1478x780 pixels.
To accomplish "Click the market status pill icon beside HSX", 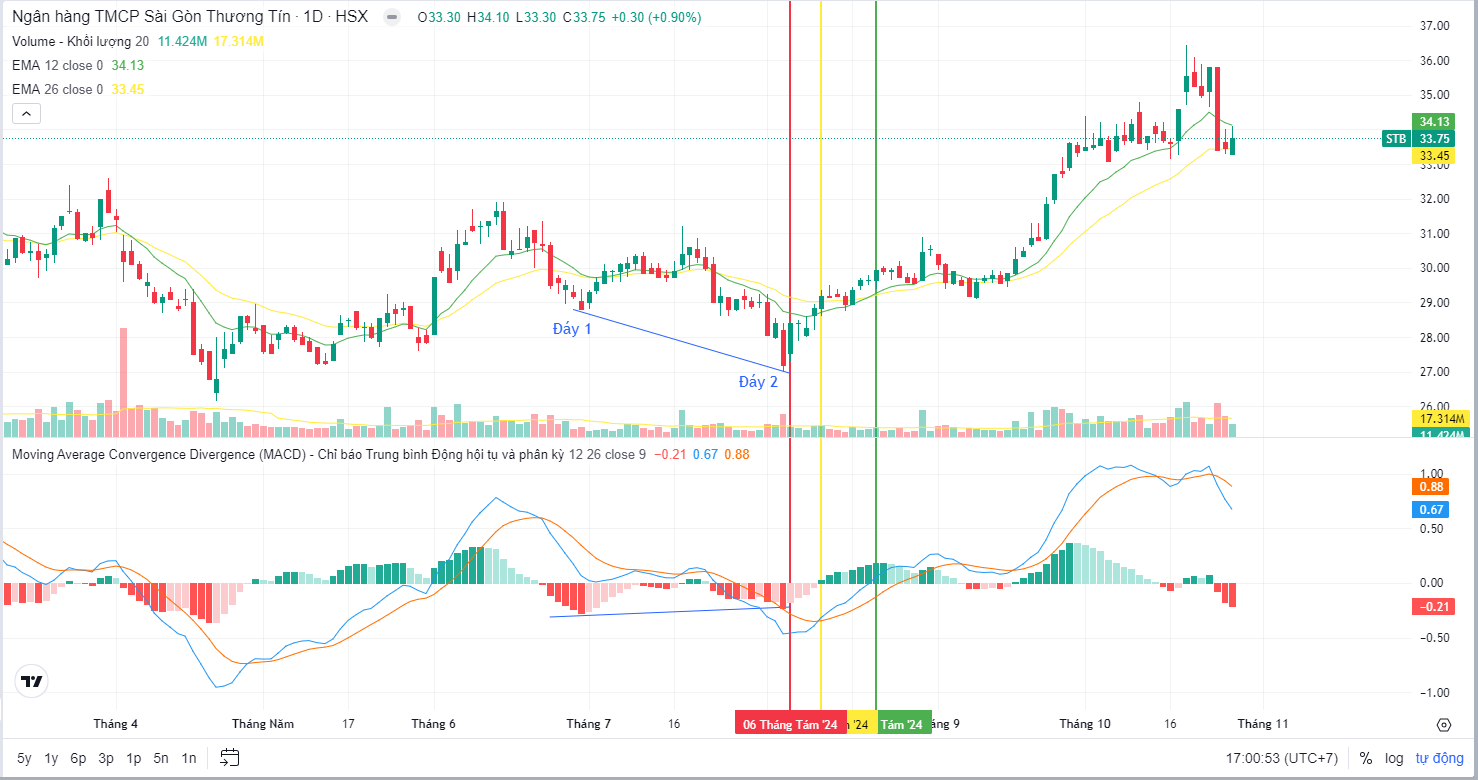I will click(394, 18).
